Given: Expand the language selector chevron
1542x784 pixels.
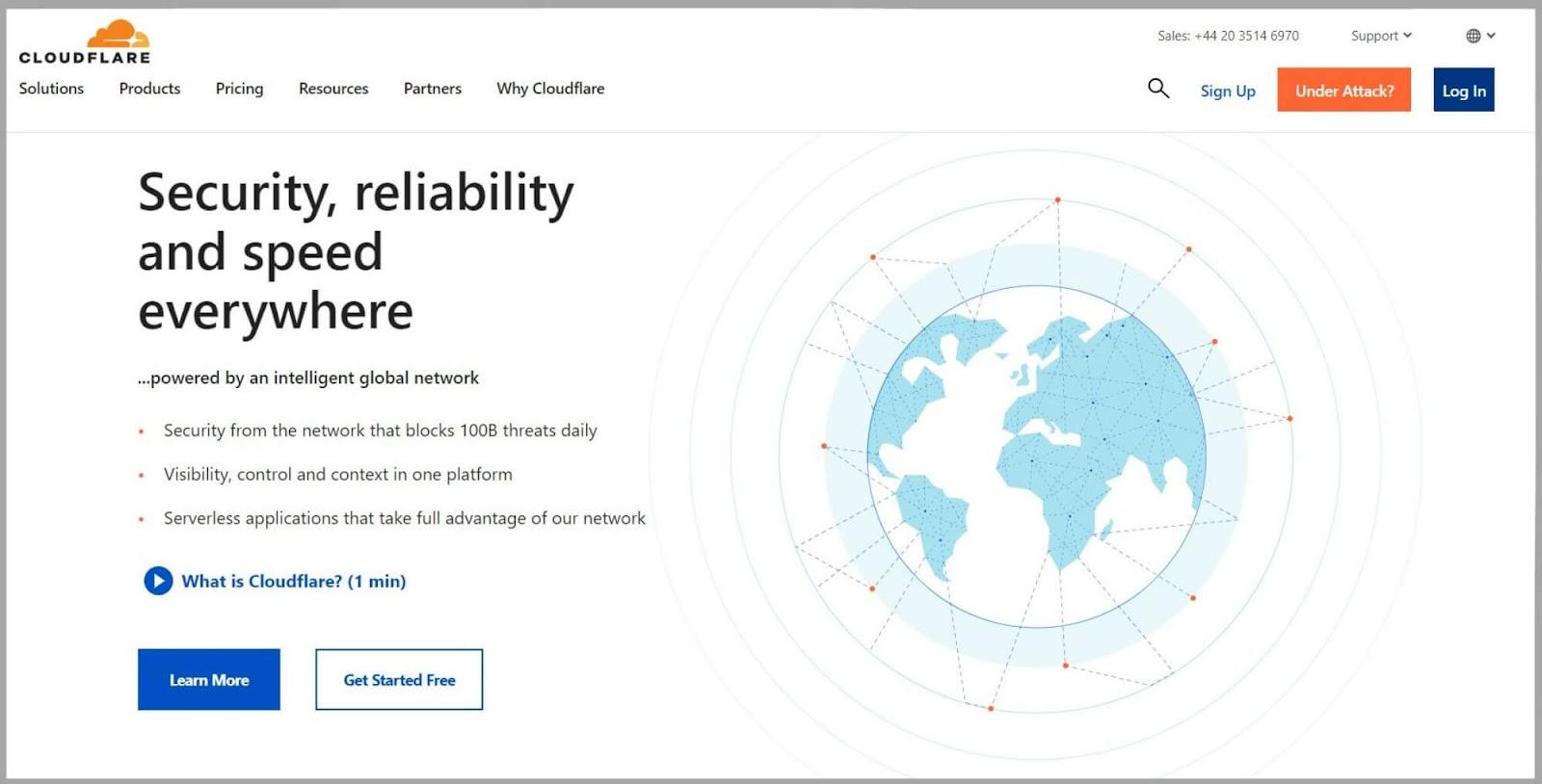Looking at the screenshot, I should pos(1491,36).
